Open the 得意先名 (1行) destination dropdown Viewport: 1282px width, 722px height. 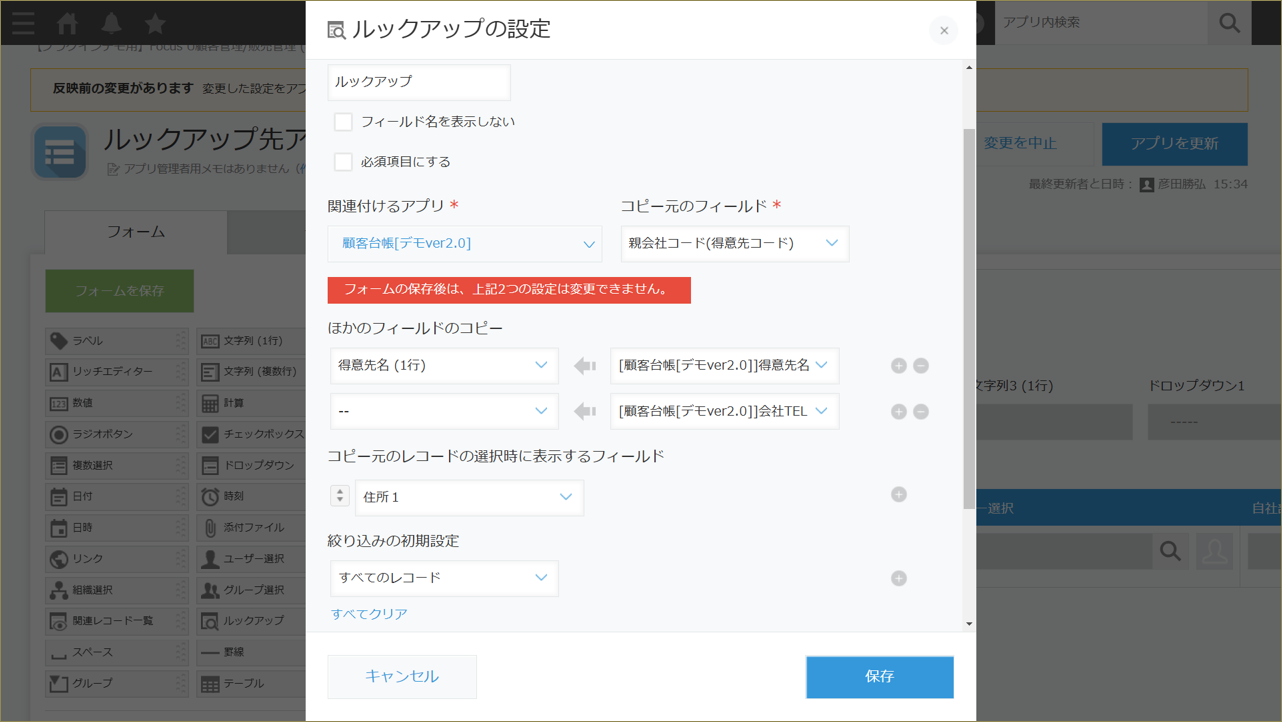(x=444, y=366)
